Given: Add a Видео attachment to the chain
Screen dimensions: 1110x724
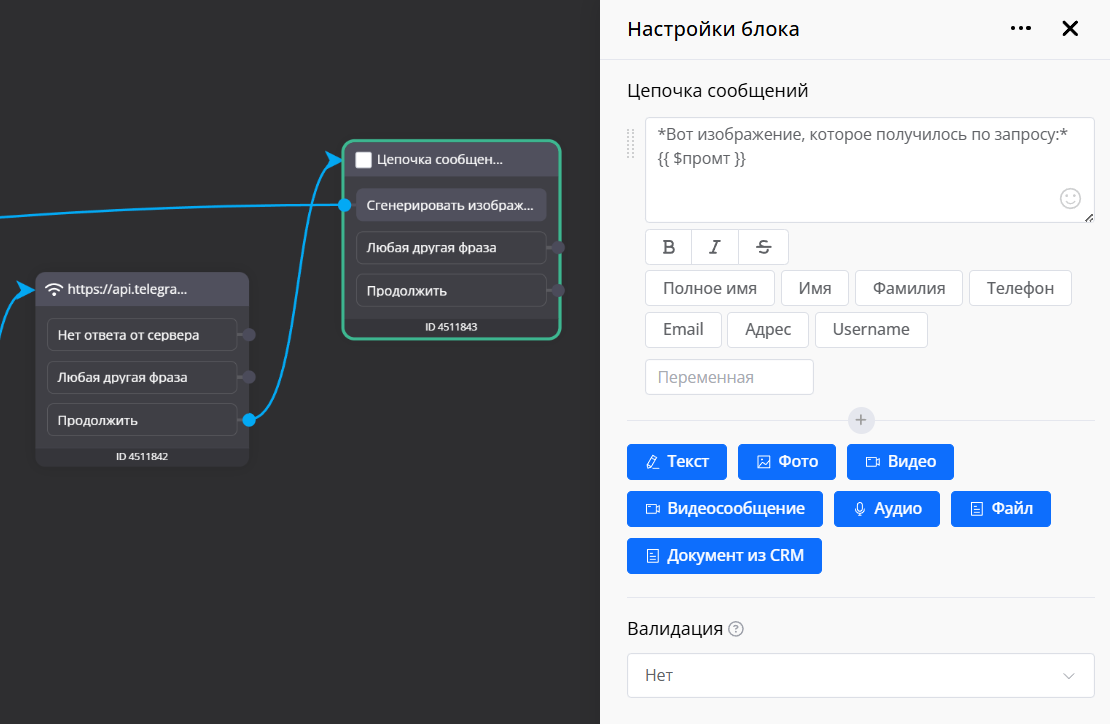Looking at the screenshot, I should coord(900,462).
